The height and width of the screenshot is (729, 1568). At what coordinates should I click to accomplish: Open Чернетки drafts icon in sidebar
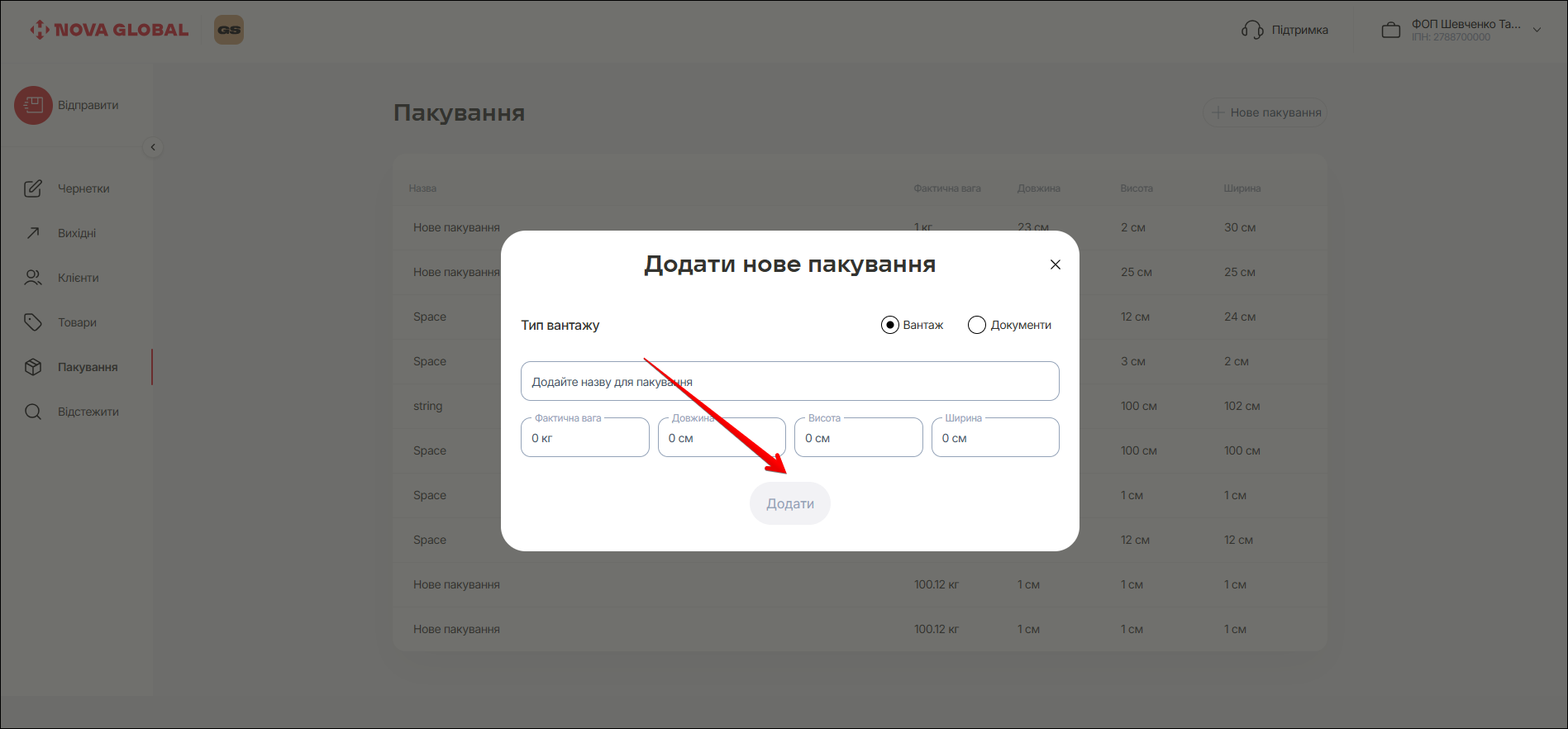tap(33, 188)
